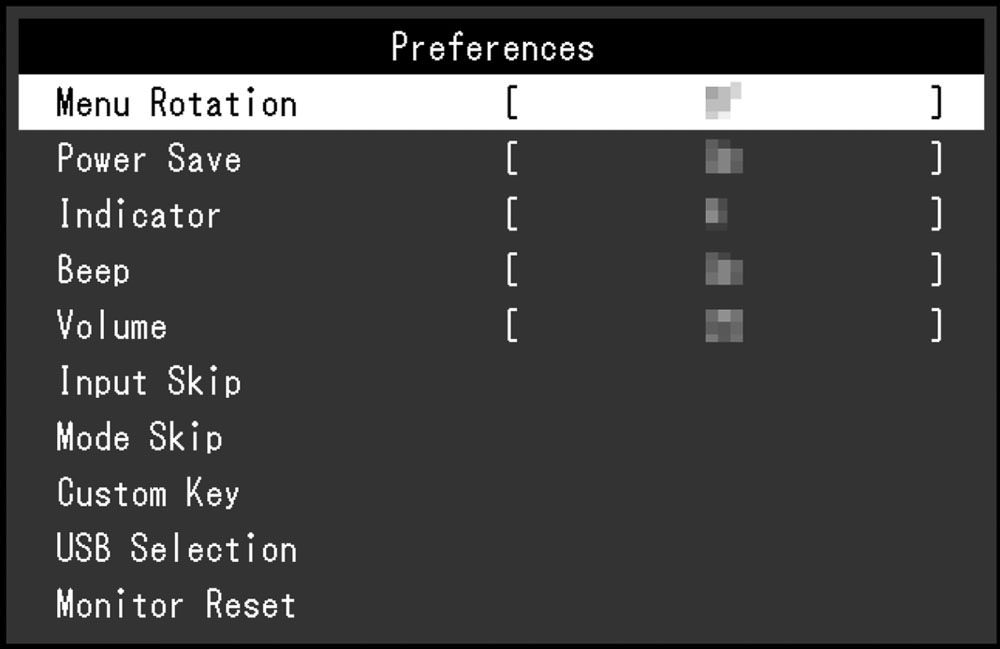Open the Power Save setting

[x=148, y=159]
